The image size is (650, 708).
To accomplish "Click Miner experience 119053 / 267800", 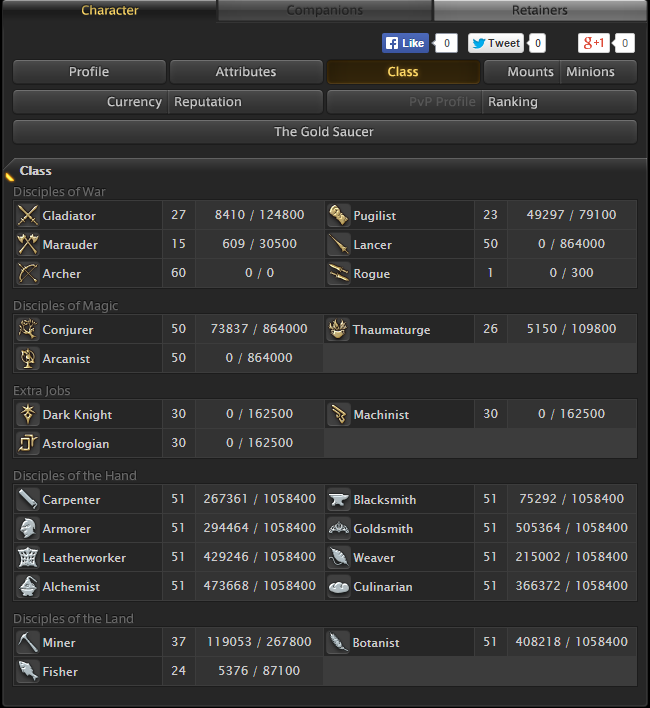I will 259,642.
